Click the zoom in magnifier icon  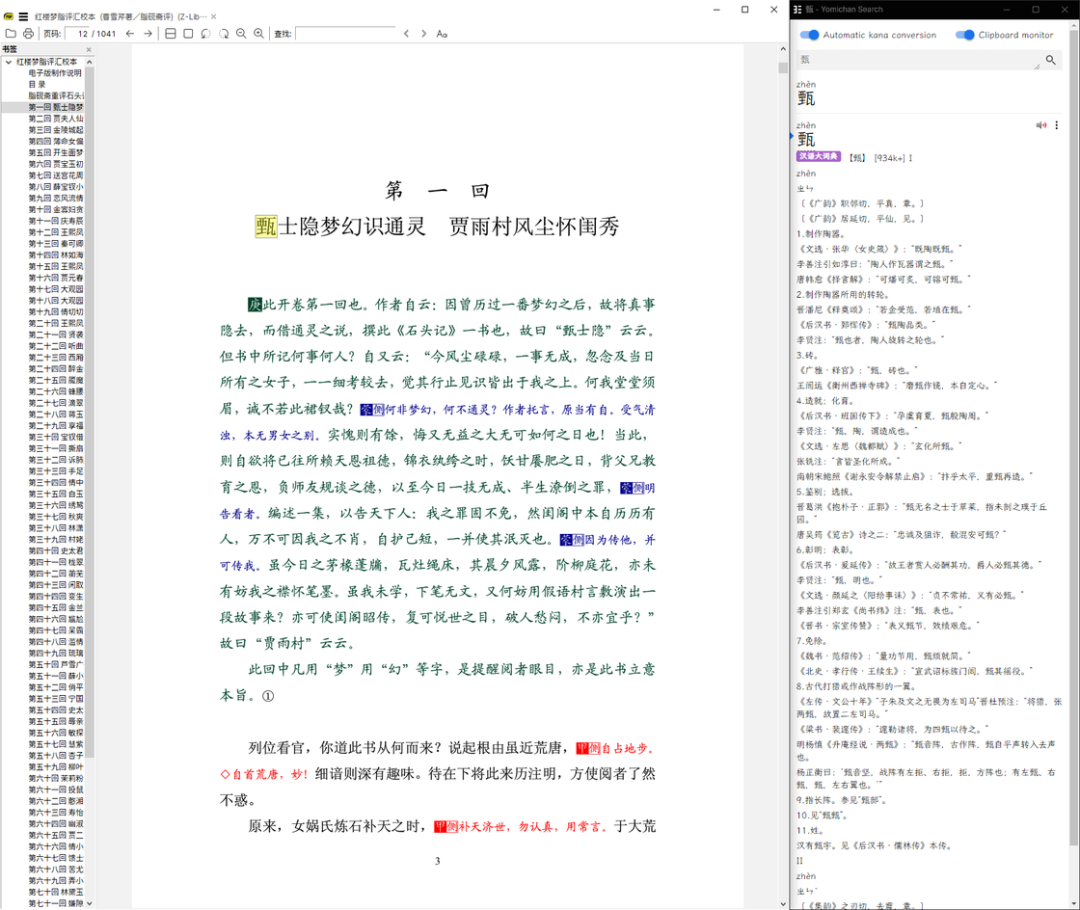click(x=259, y=34)
